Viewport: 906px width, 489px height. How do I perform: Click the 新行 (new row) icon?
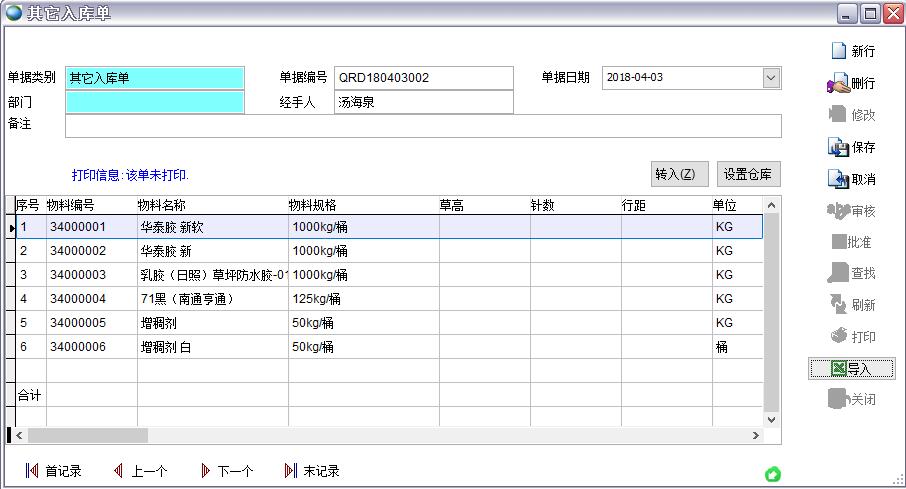(838, 51)
